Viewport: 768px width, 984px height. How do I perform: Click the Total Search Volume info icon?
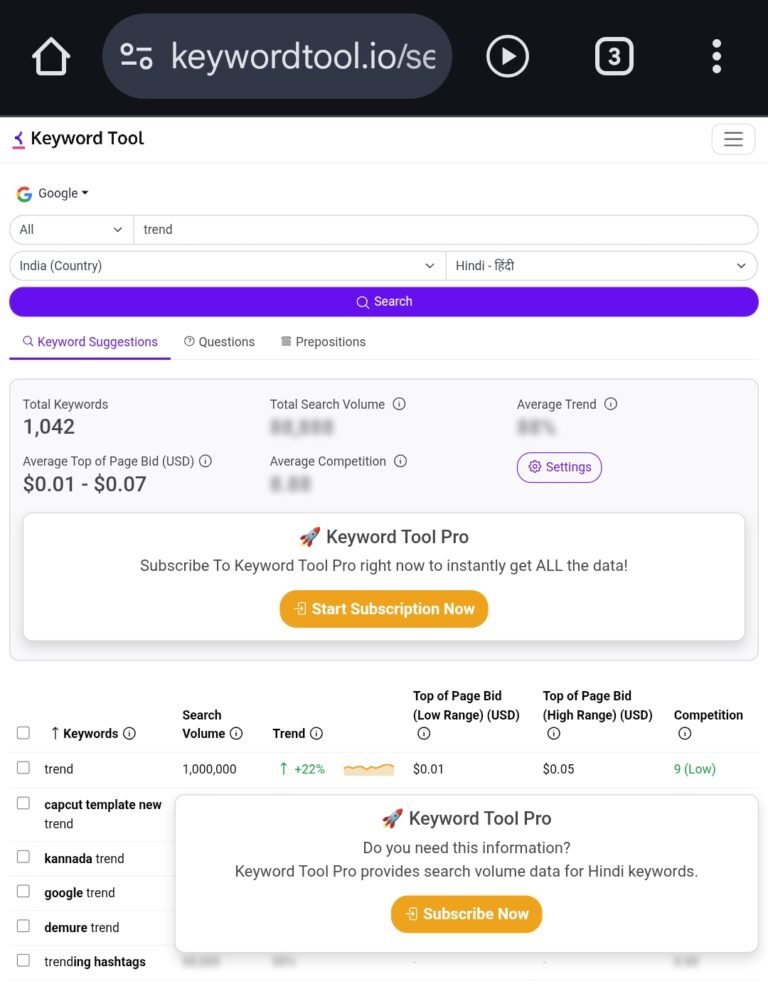[399, 404]
